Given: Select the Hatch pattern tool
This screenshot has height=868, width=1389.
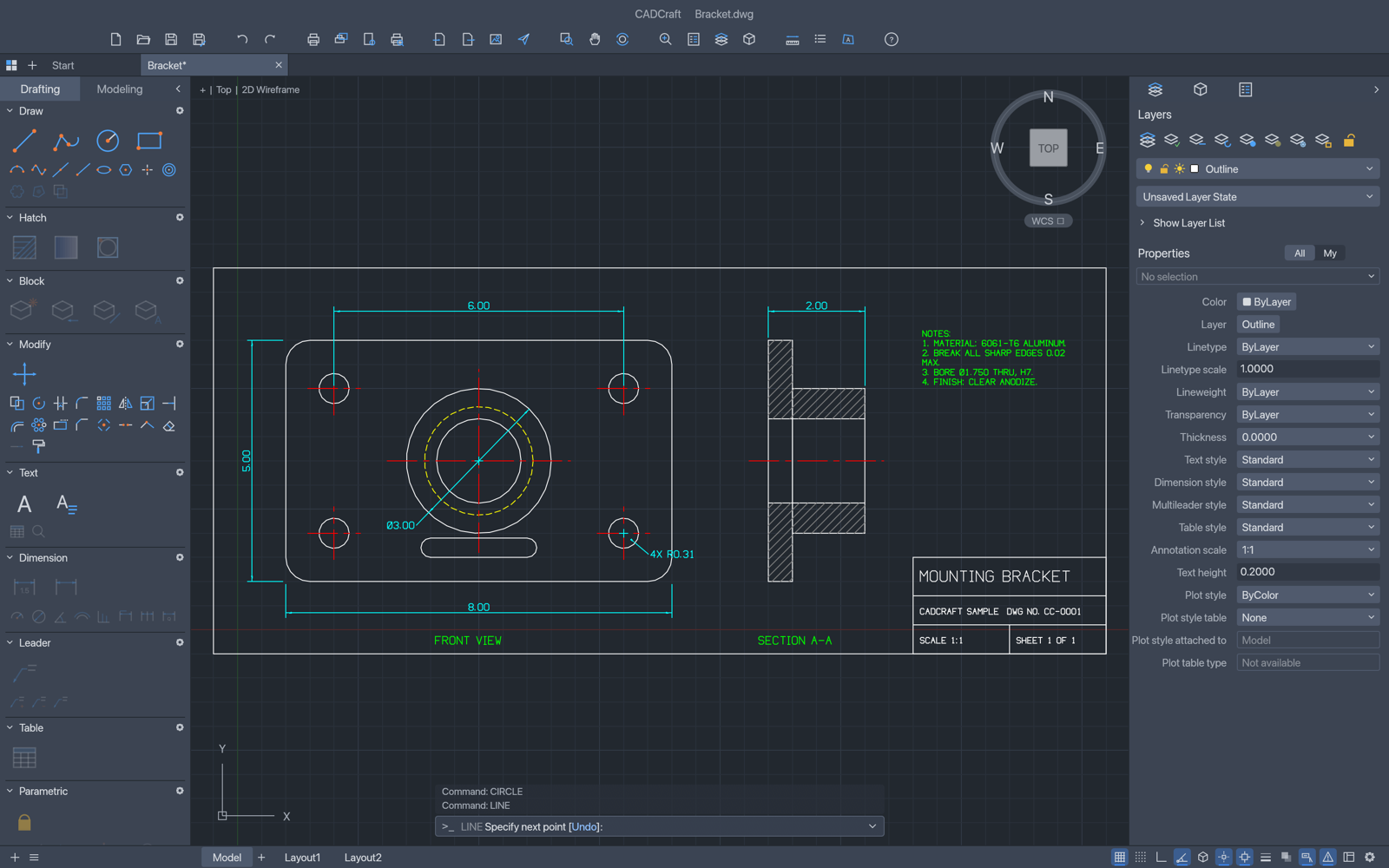Looking at the screenshot, I should [24, 247].
